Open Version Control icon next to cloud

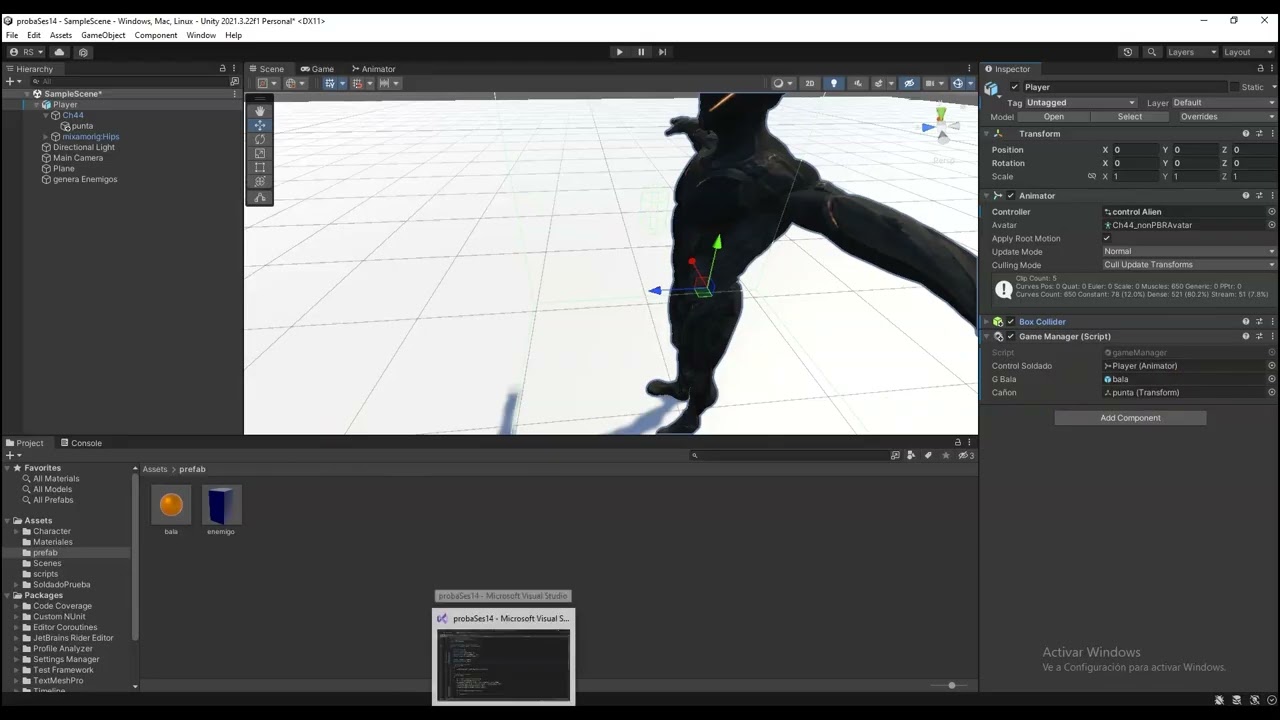(83, 52)
